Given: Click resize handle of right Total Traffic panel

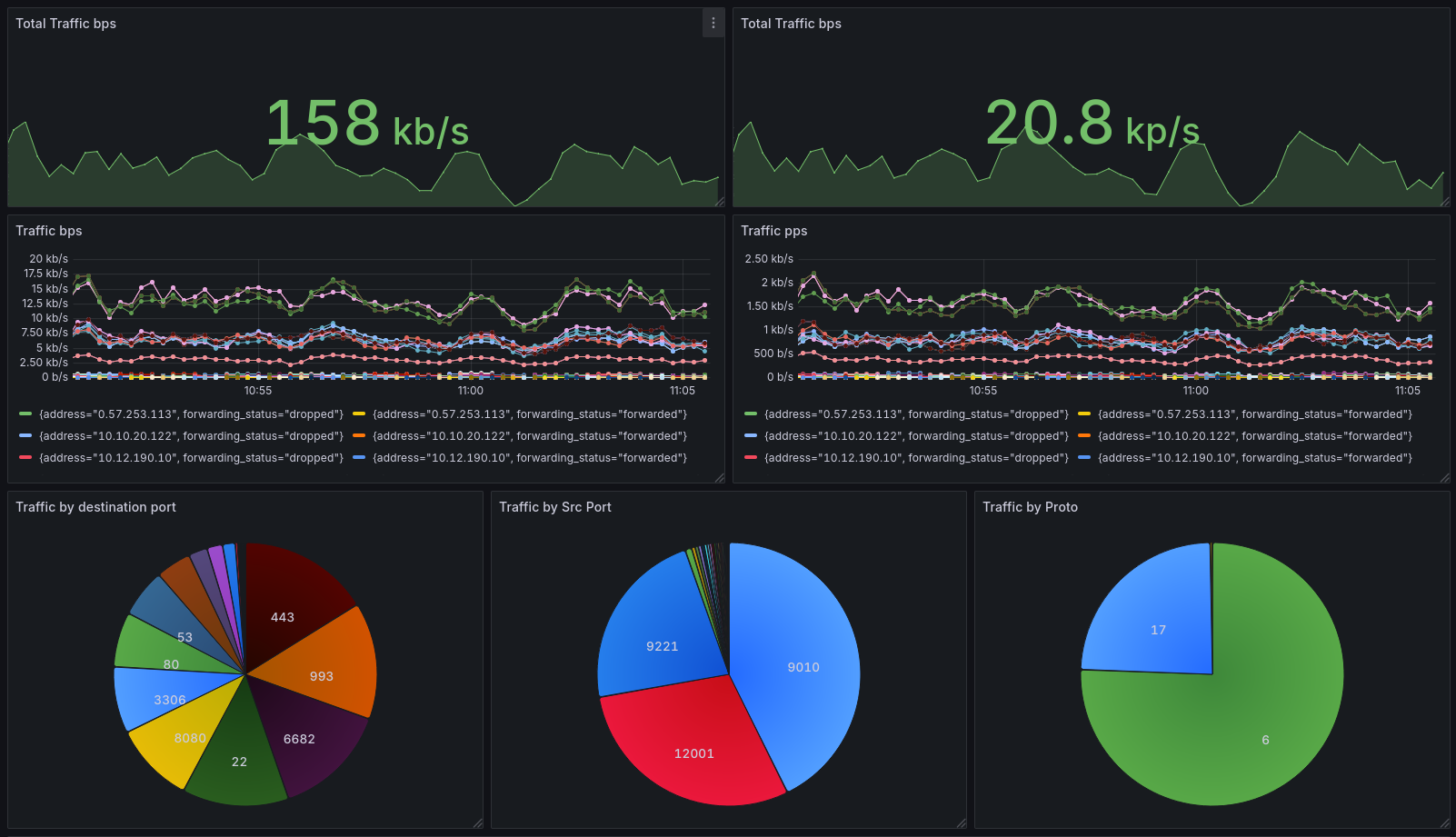Looking at the screenshot, I should pos(1445,202).
